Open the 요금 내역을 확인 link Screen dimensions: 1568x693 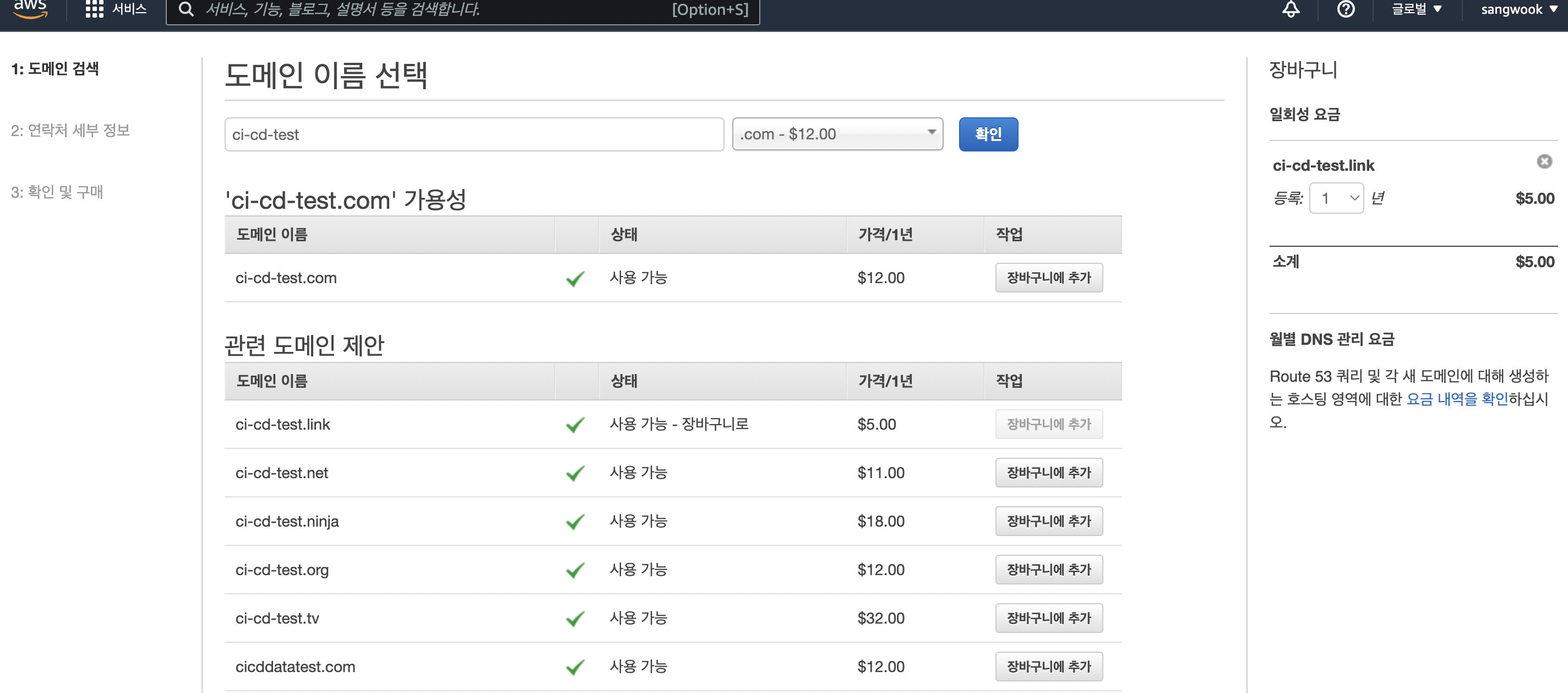point(1457,399)
